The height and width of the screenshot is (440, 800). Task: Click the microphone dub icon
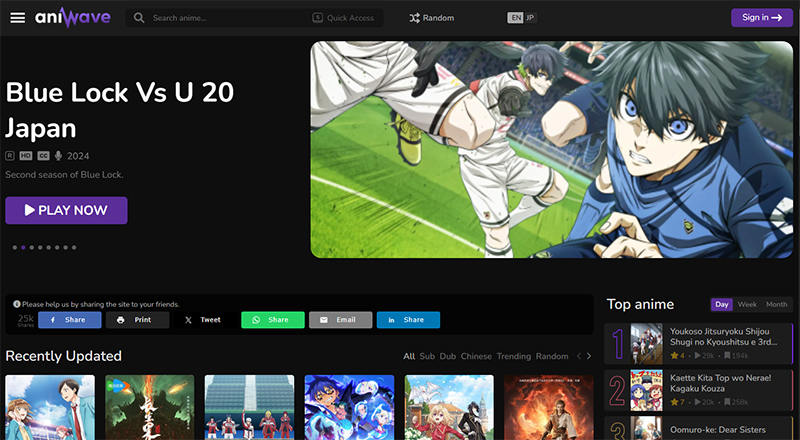pos(58,156)
